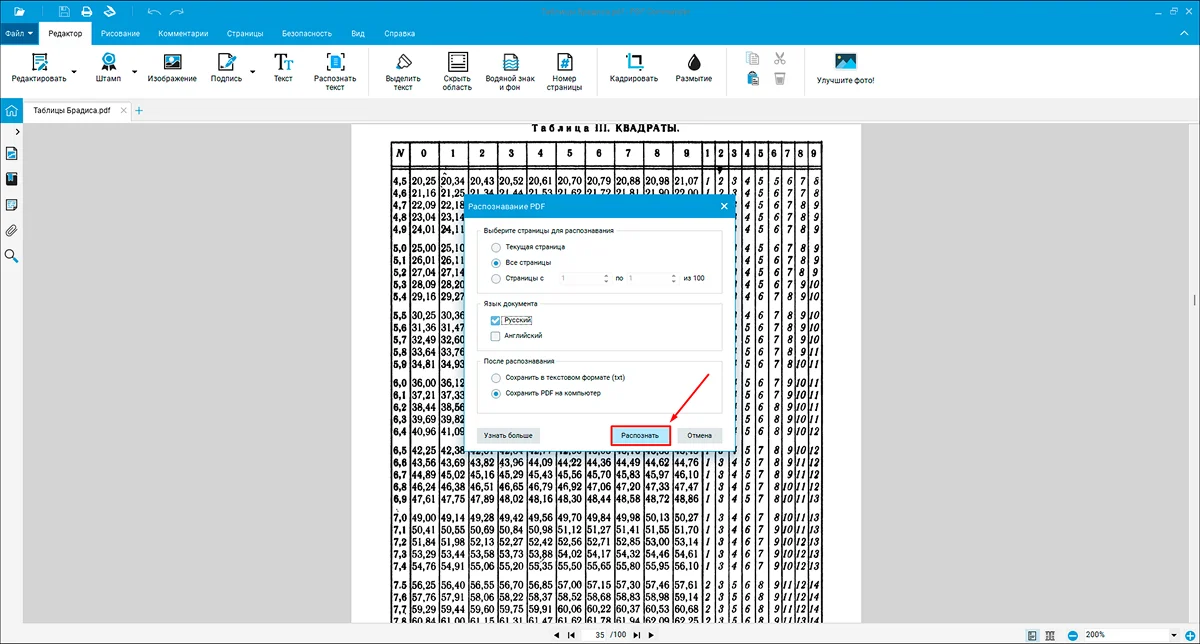Expand the Edit (Редактировать) dropdown arrow

point(77,72)
